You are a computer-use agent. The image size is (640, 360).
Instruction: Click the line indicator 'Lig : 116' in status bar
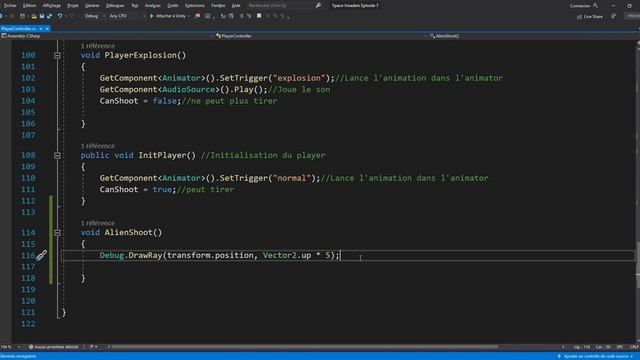point(582,347)
